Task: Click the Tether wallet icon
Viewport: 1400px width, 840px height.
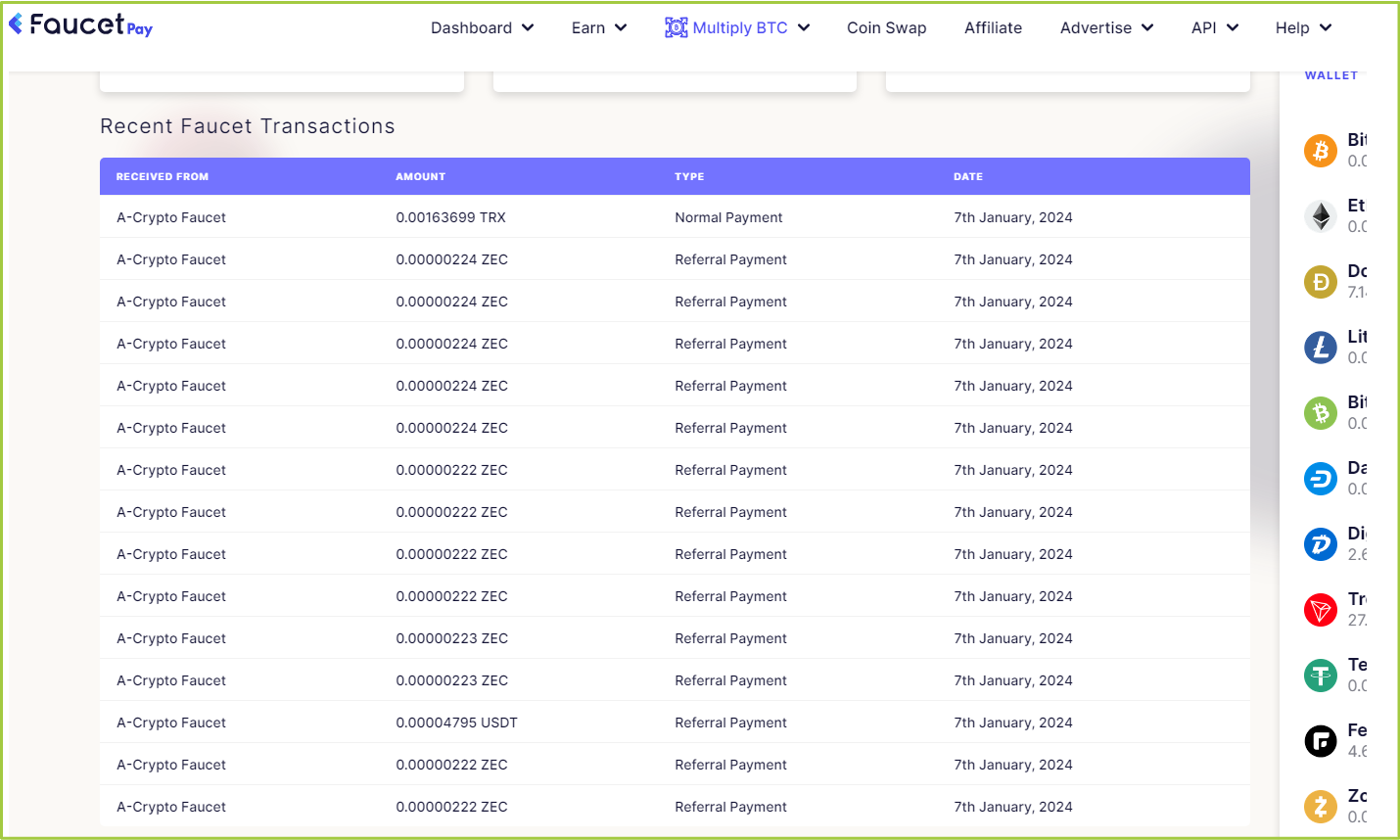Action: coord(1321,676)
